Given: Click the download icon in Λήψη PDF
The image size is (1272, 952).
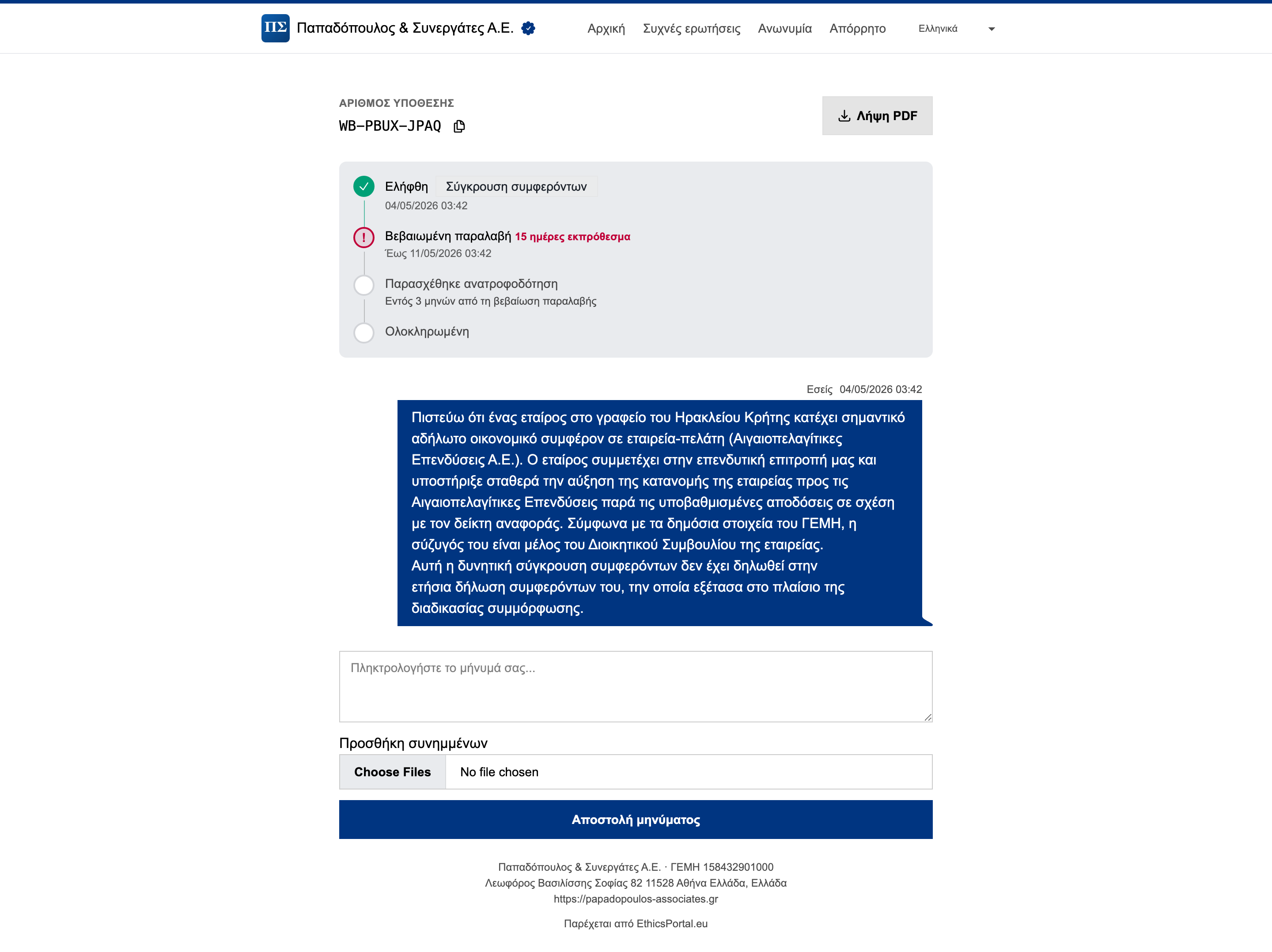Looking at the screenshot, I should (844, 116).
